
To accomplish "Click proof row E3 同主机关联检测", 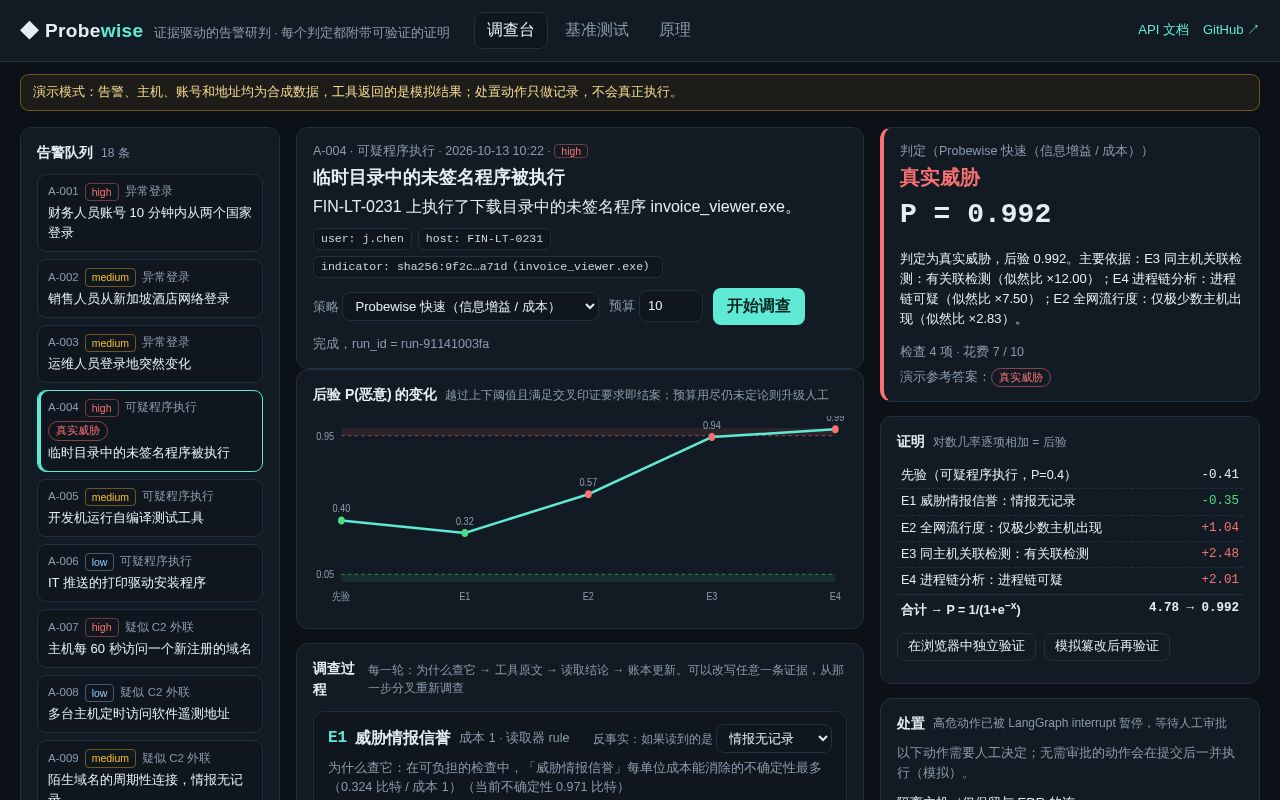I will [1070, 554].
